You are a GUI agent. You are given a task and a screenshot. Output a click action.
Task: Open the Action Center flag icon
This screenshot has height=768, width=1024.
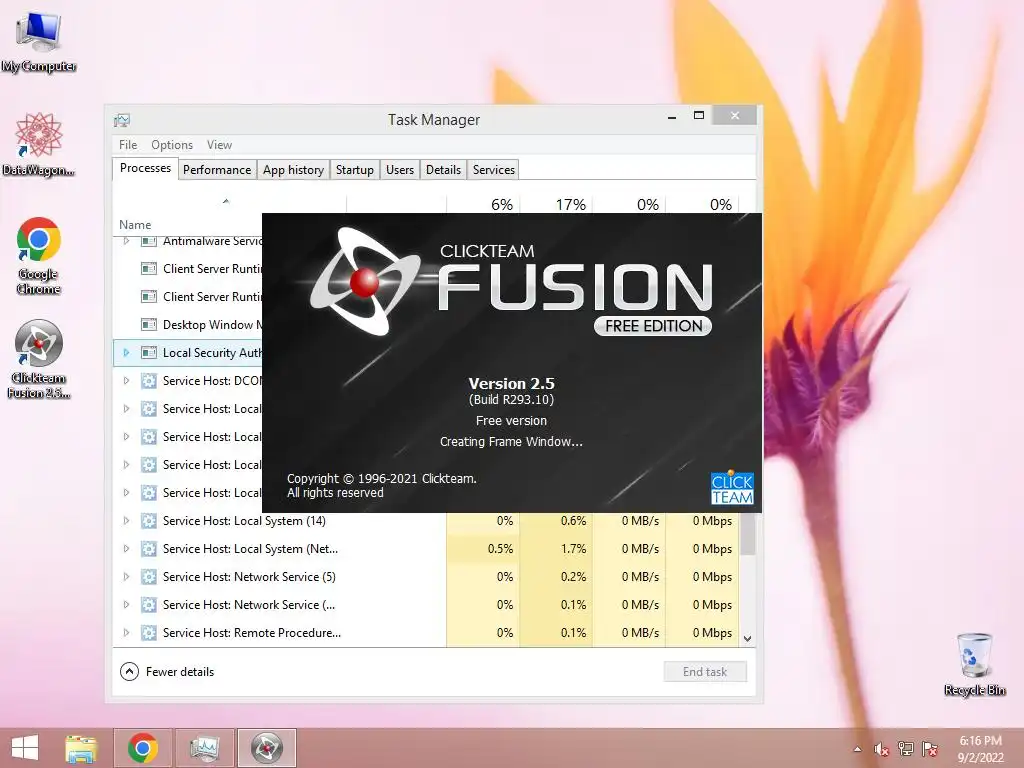[929, 749]
